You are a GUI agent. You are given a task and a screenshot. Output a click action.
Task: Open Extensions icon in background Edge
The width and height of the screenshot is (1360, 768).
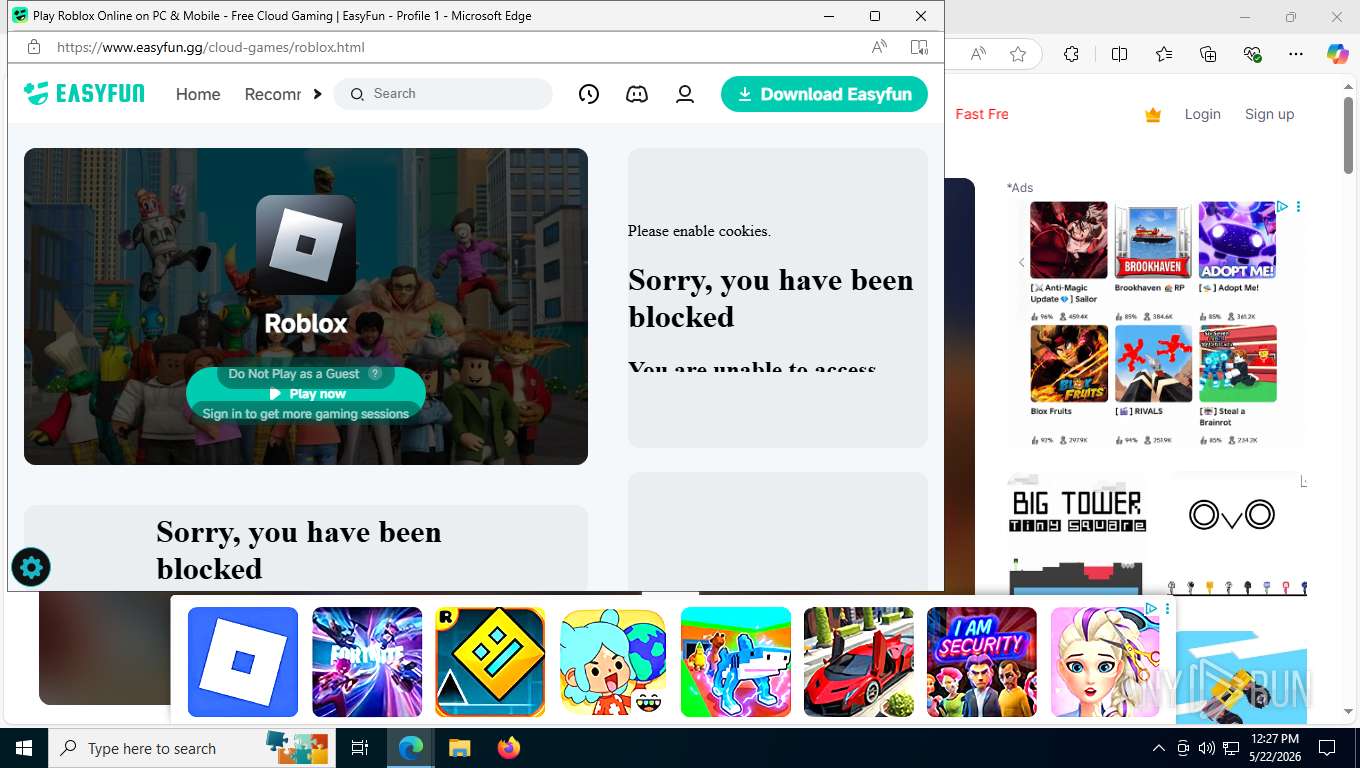tap(1071, 54)
